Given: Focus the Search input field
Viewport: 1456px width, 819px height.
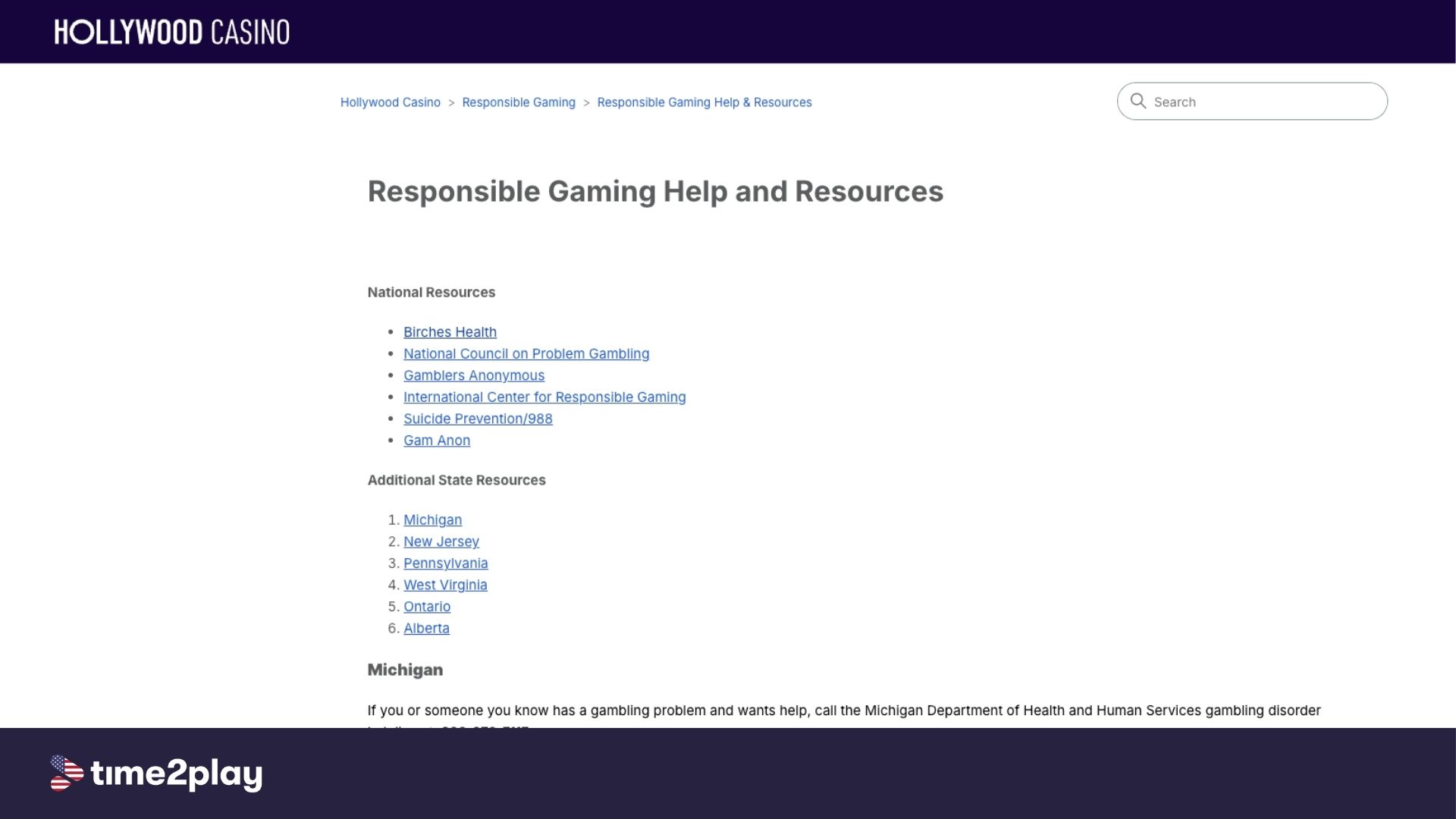Looking at the screenshot, I should tap(1252, 101).
